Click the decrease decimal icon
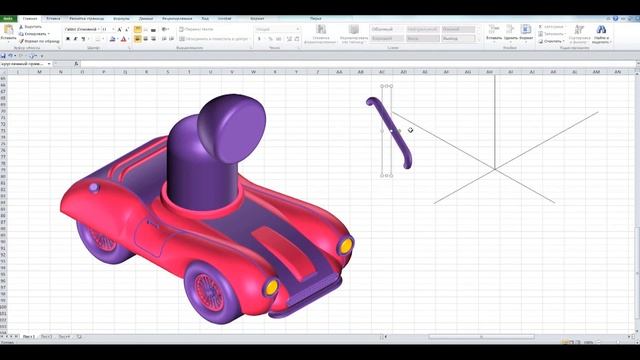The image size is (640, 360). (297, 39)
